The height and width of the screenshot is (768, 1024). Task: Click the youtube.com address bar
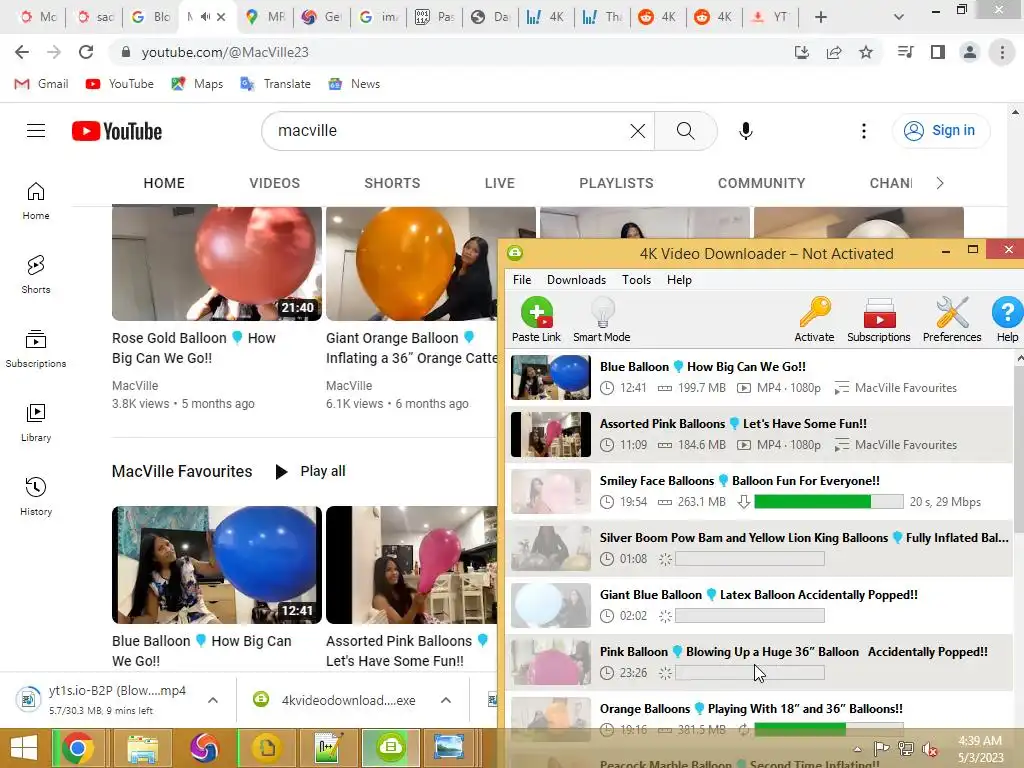(451, 52)
